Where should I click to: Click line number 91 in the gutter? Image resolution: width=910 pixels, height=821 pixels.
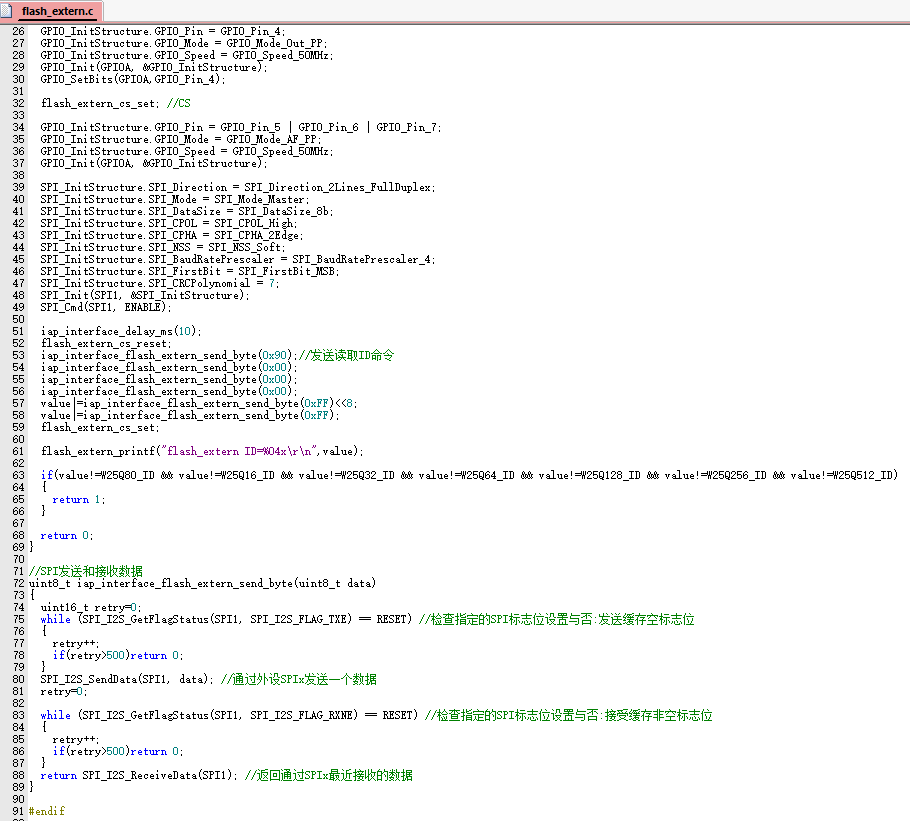coord(18,811)
